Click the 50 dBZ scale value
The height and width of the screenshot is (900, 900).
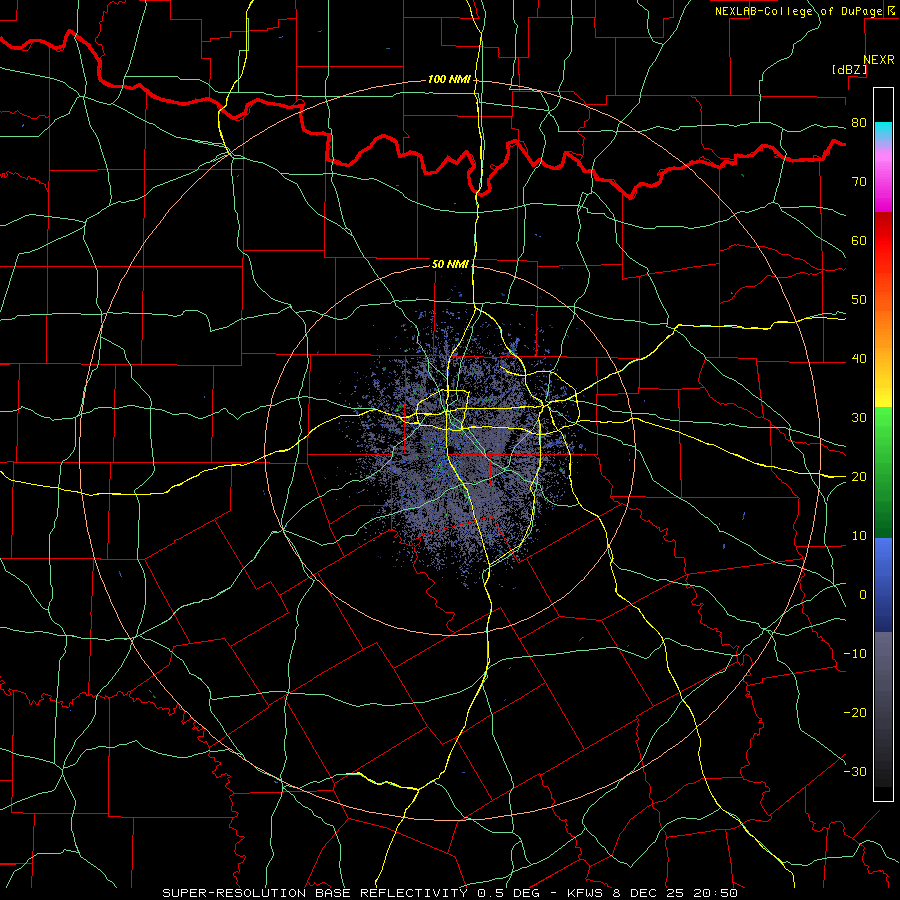coord(859,300)
